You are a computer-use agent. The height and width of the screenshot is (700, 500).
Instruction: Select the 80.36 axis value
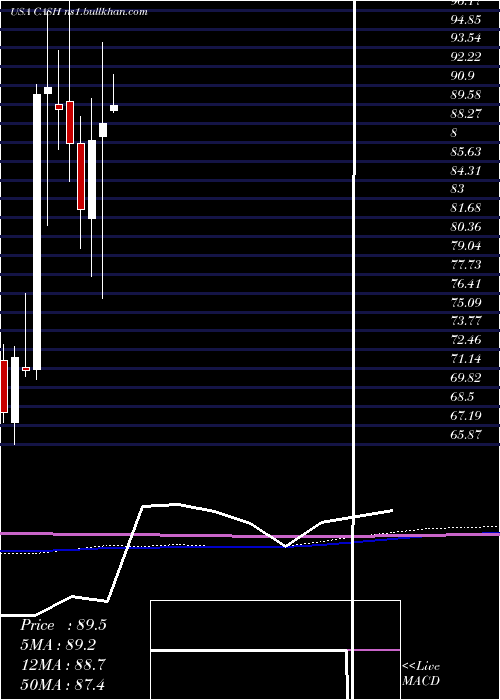(x=466, y=227)
